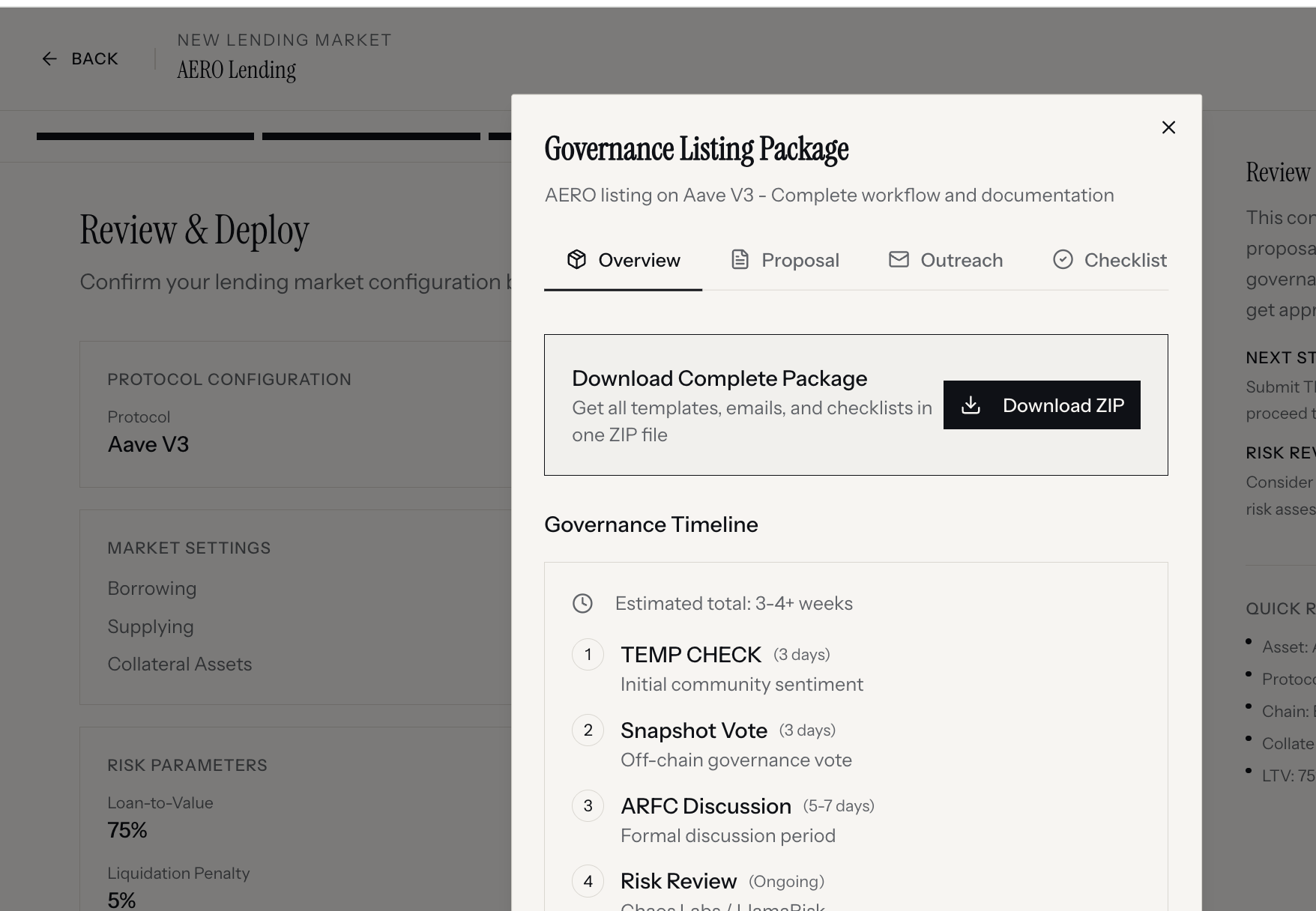Select step 2 circle for Snapshot Vote
The width and height of the screenshot is (1316, 911).
[588, 730]
